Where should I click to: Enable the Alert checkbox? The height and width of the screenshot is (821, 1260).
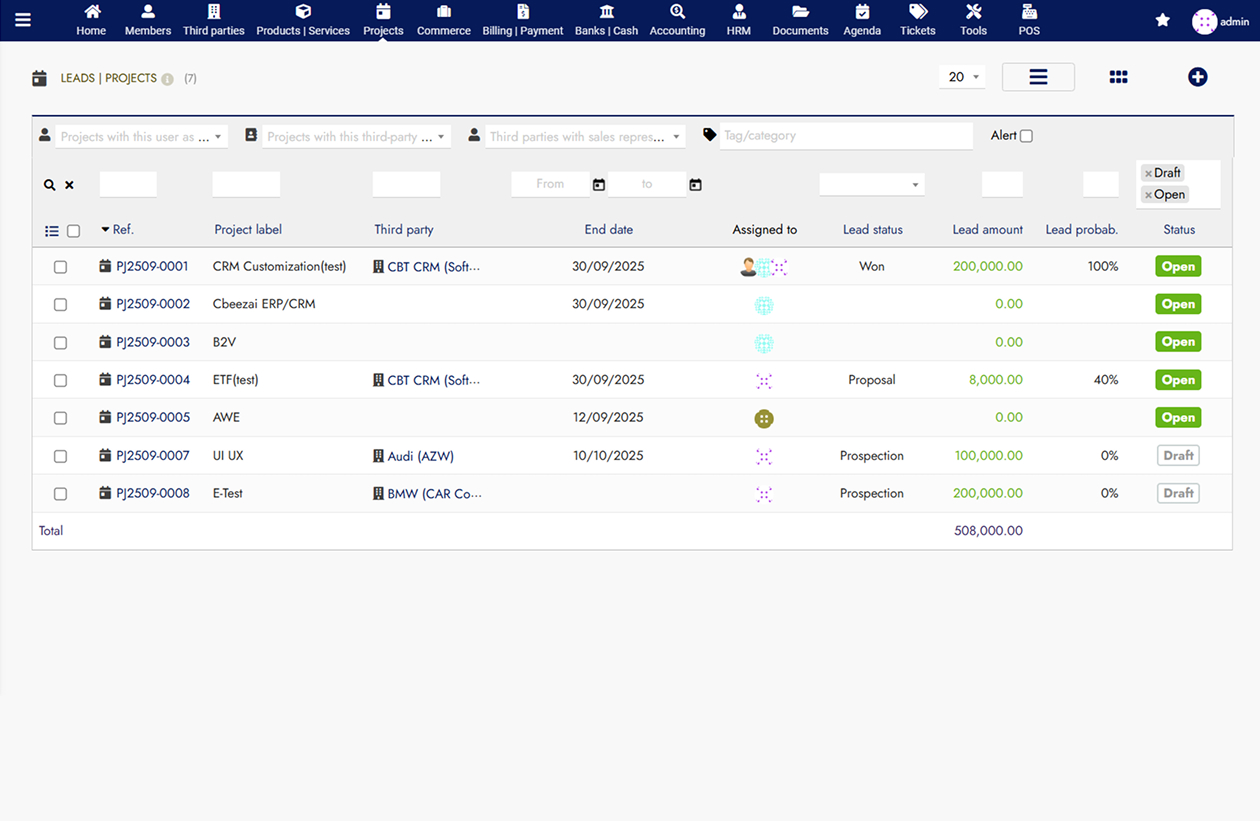pos(1026,136)
